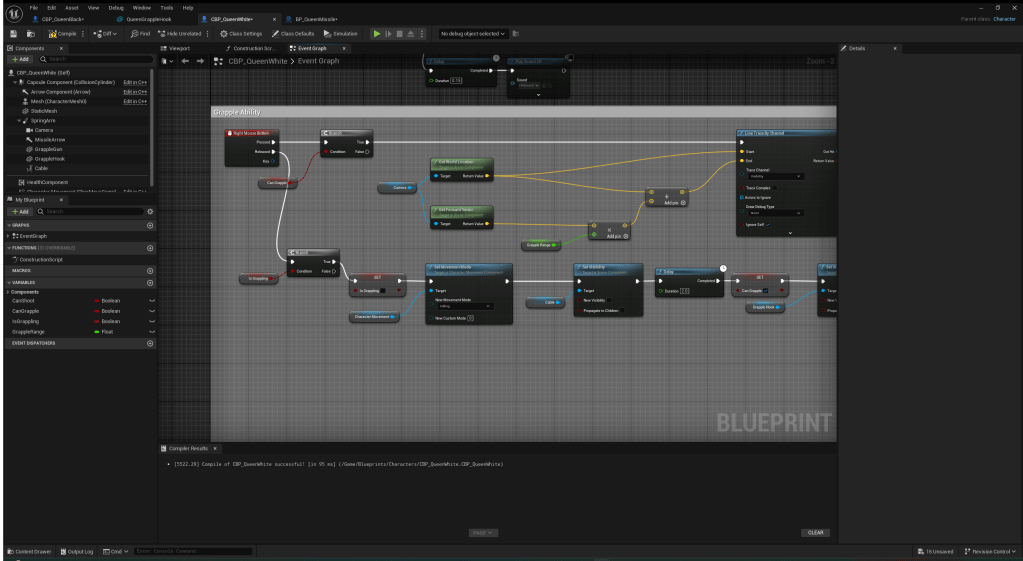Open Class Defaults in the toolbar

pos(293,34)
